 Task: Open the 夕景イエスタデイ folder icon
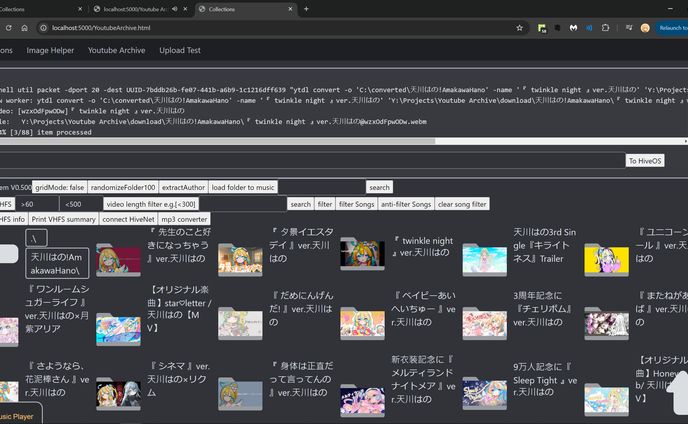point(240,259)
